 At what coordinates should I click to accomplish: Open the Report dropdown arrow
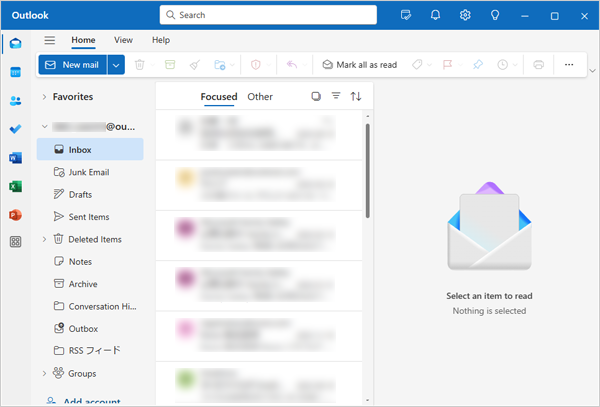(x=269, y=65)
